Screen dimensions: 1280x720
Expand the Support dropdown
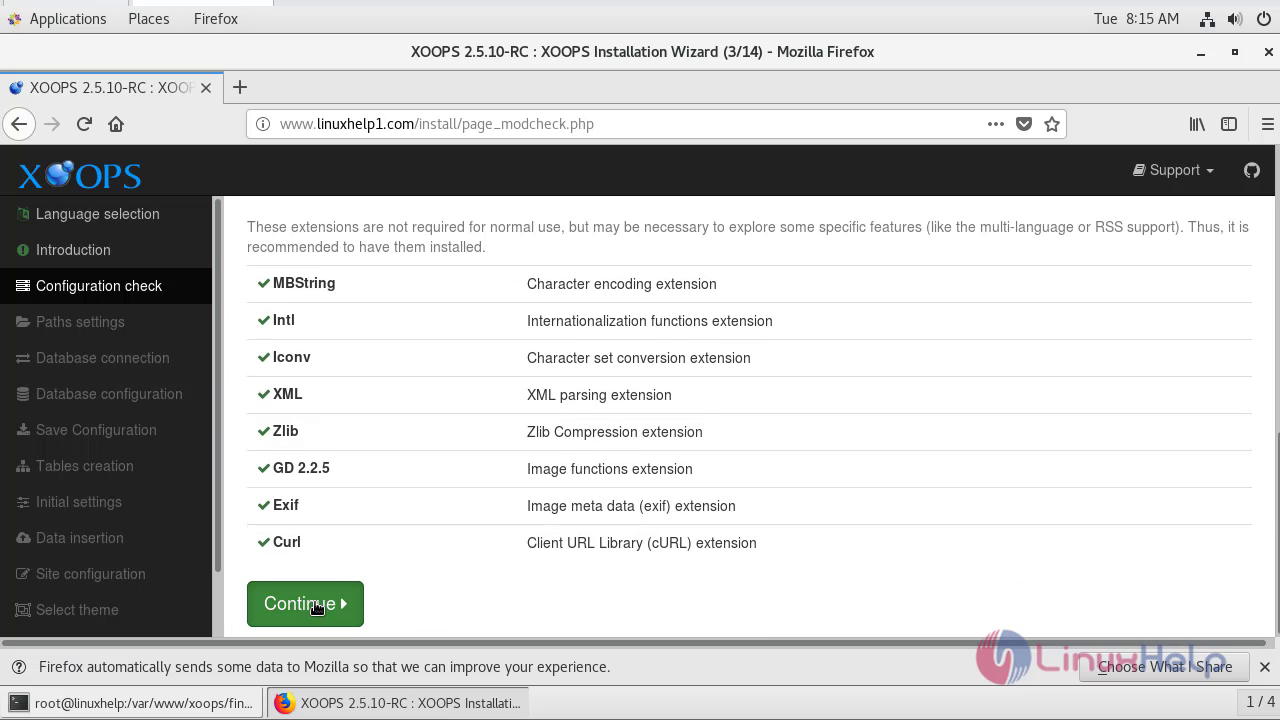tap(1173, 170)
